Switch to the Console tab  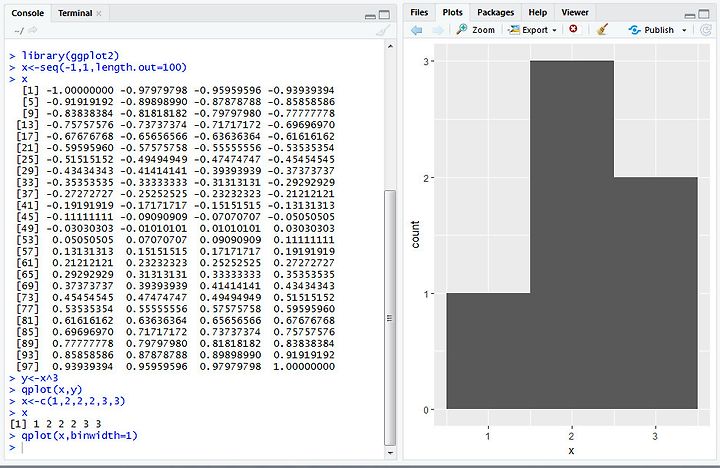(x=28, y=13)
